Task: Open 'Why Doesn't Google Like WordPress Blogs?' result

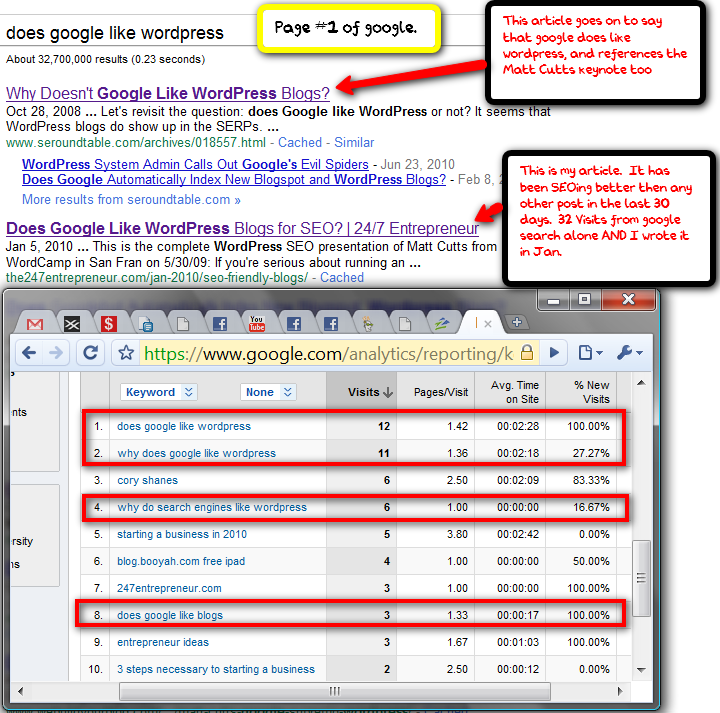Action: pos(168,93)
